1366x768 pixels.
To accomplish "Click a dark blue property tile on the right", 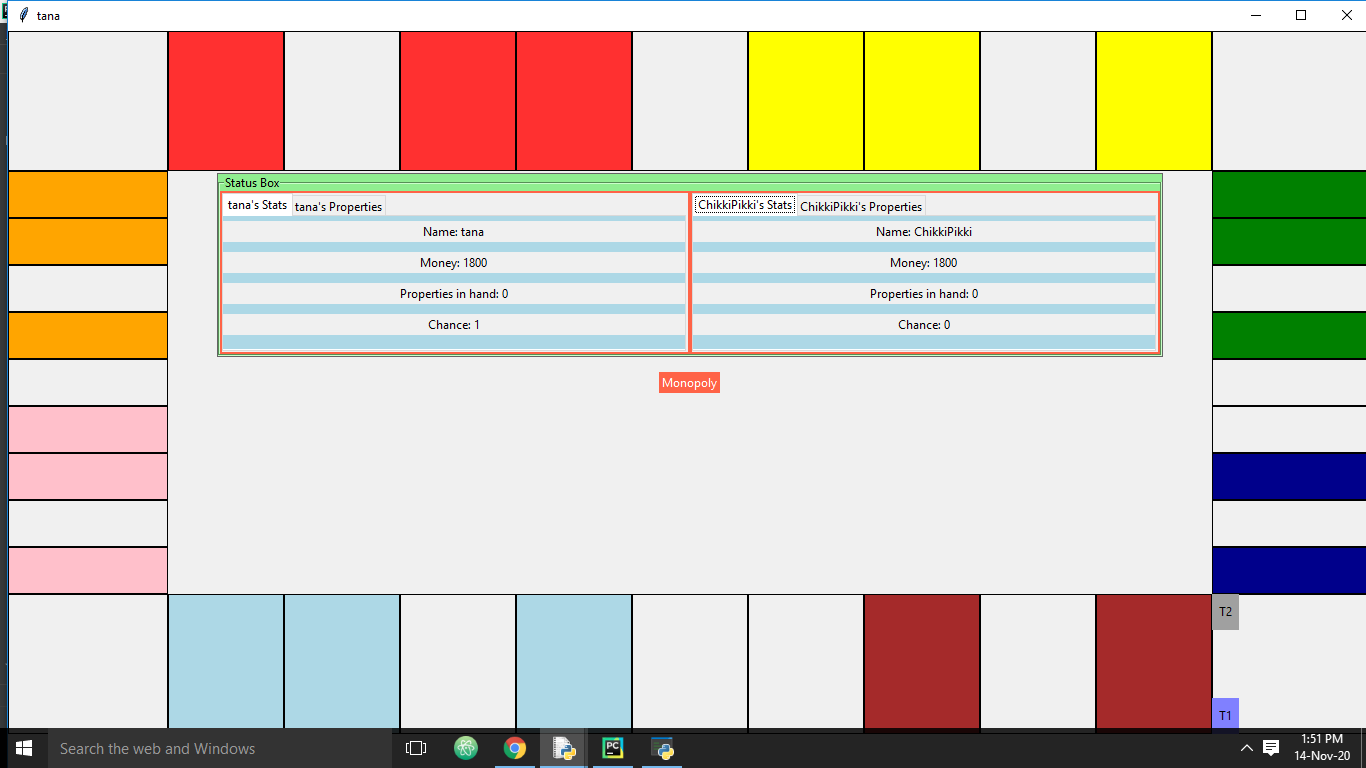I will (x=1289, y=477).
